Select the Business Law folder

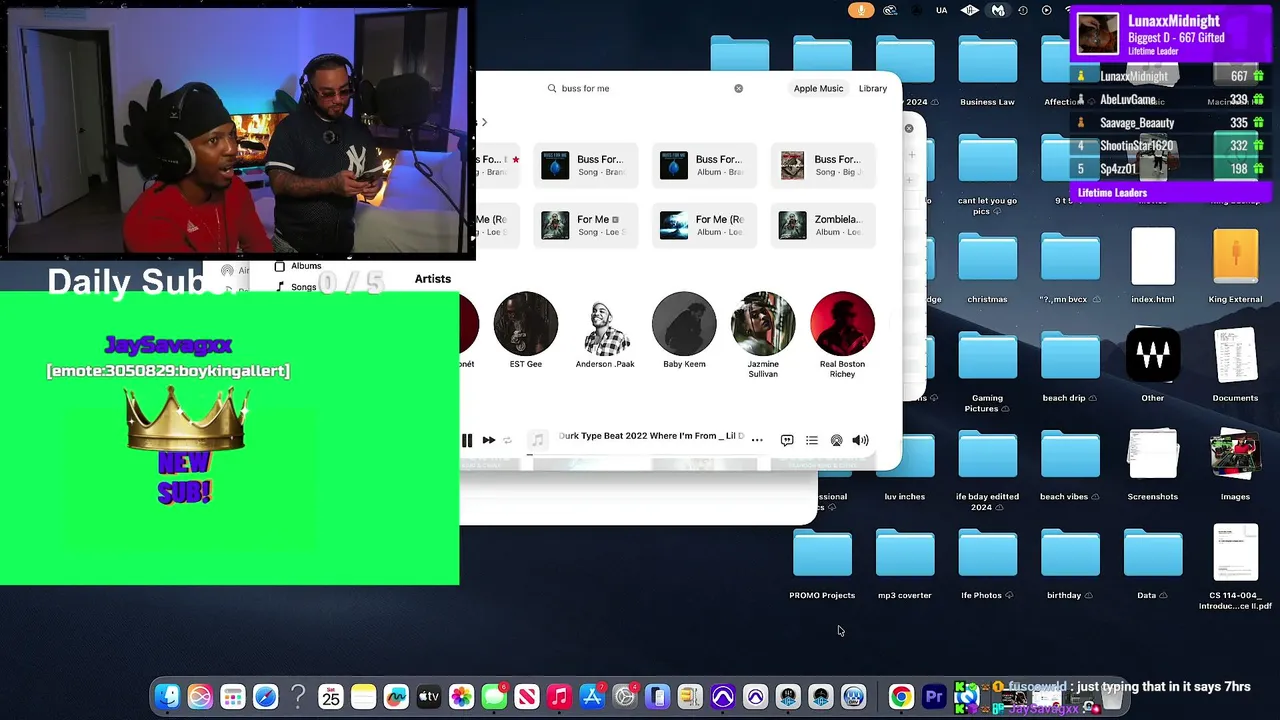point(987,70)
